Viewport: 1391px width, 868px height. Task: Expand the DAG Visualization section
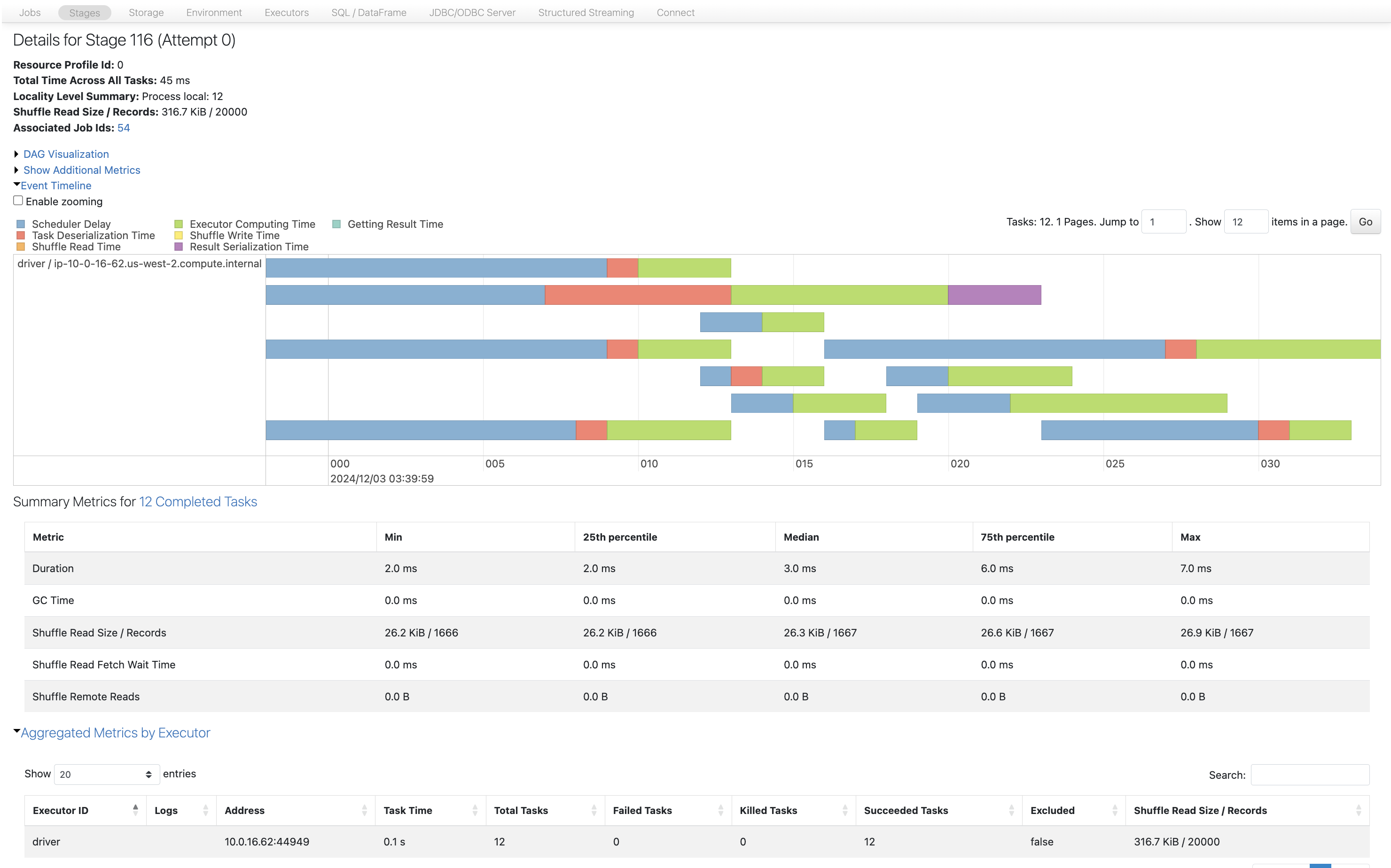[x=65, y=154]
